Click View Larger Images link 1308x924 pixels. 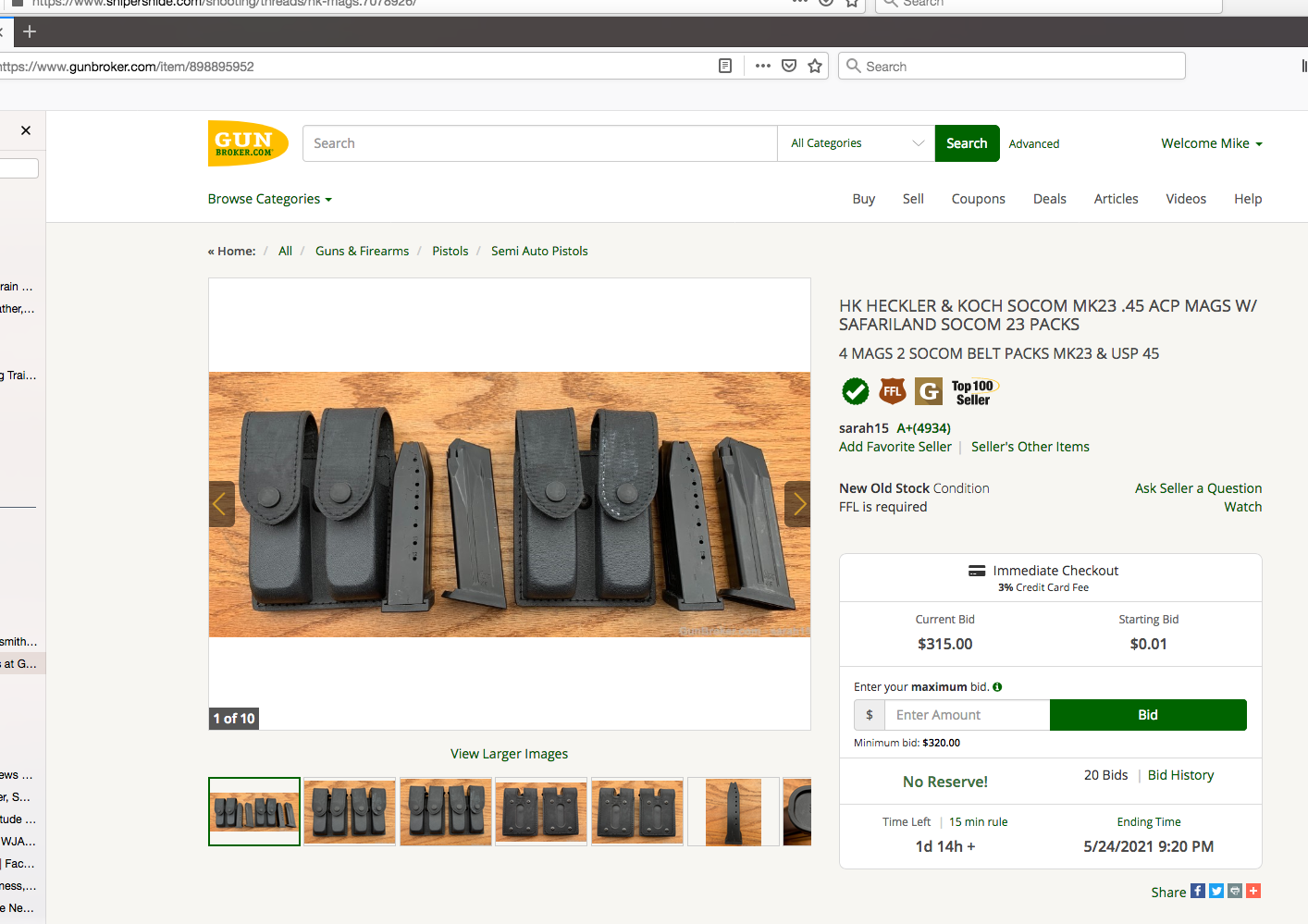point(510,754)
